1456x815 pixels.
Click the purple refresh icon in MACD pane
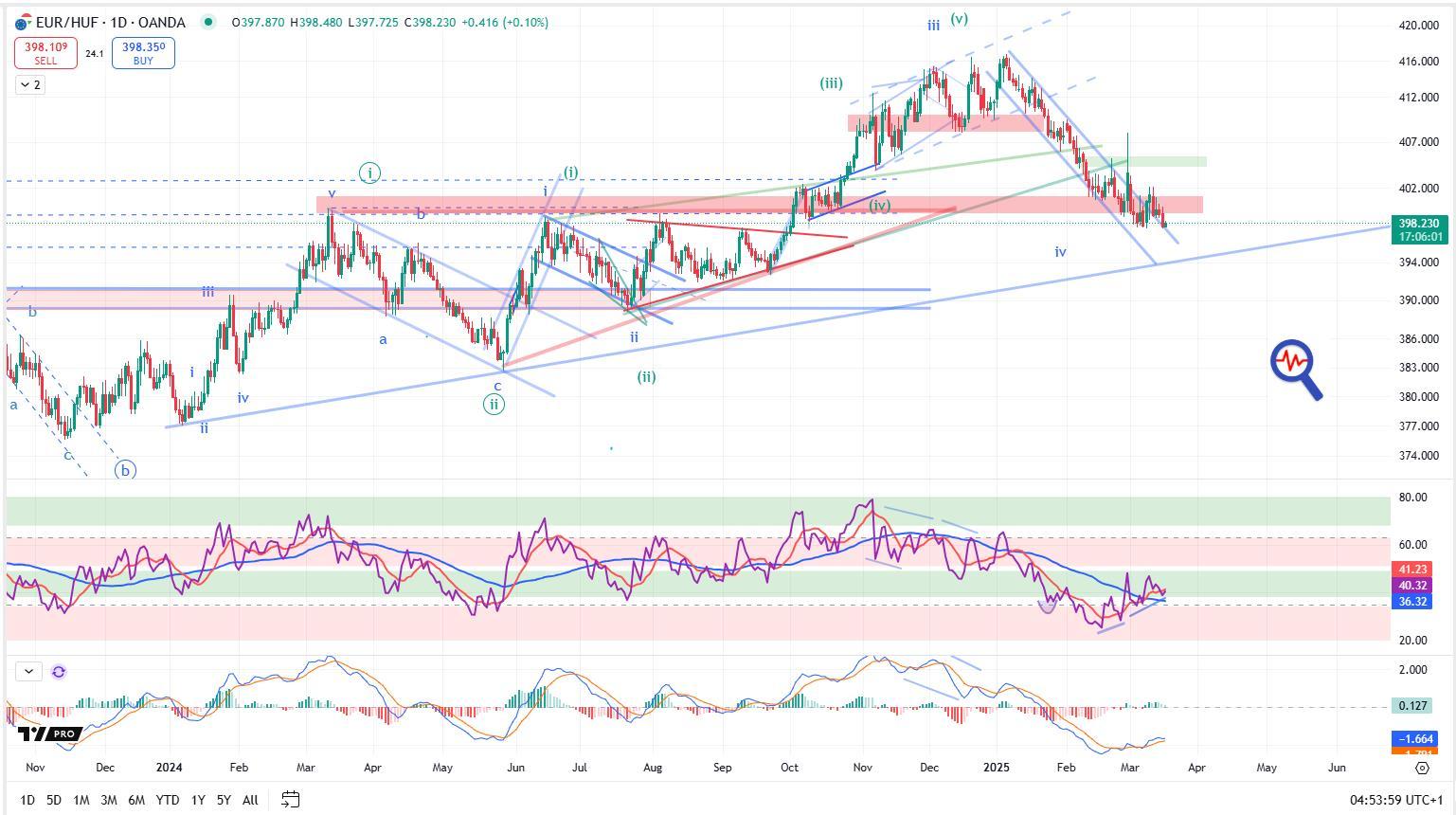(x=59, y=672)
